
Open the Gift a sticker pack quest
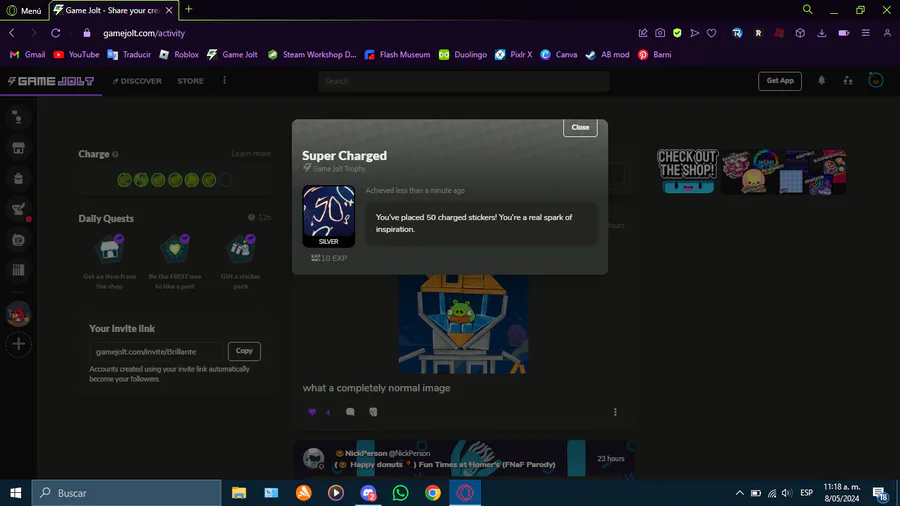pos(240,262)
